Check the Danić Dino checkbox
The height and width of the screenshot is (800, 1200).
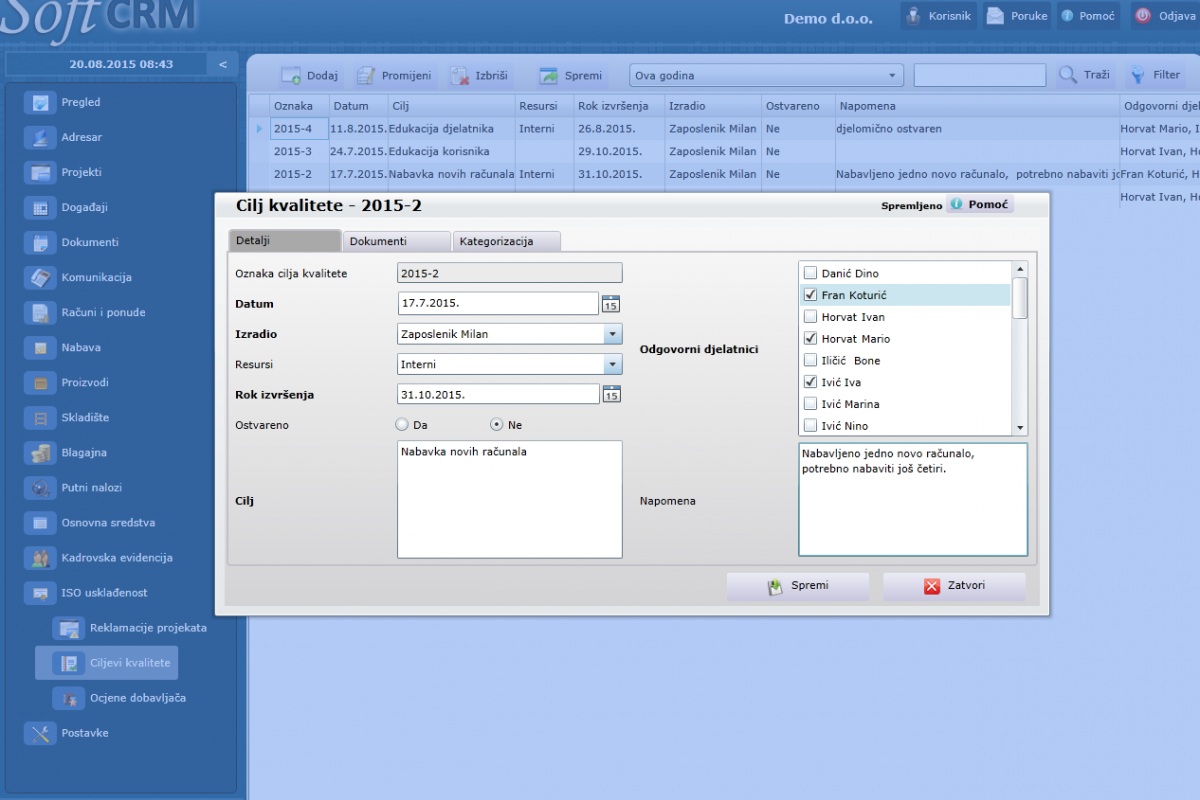click(x=811, y=273)
